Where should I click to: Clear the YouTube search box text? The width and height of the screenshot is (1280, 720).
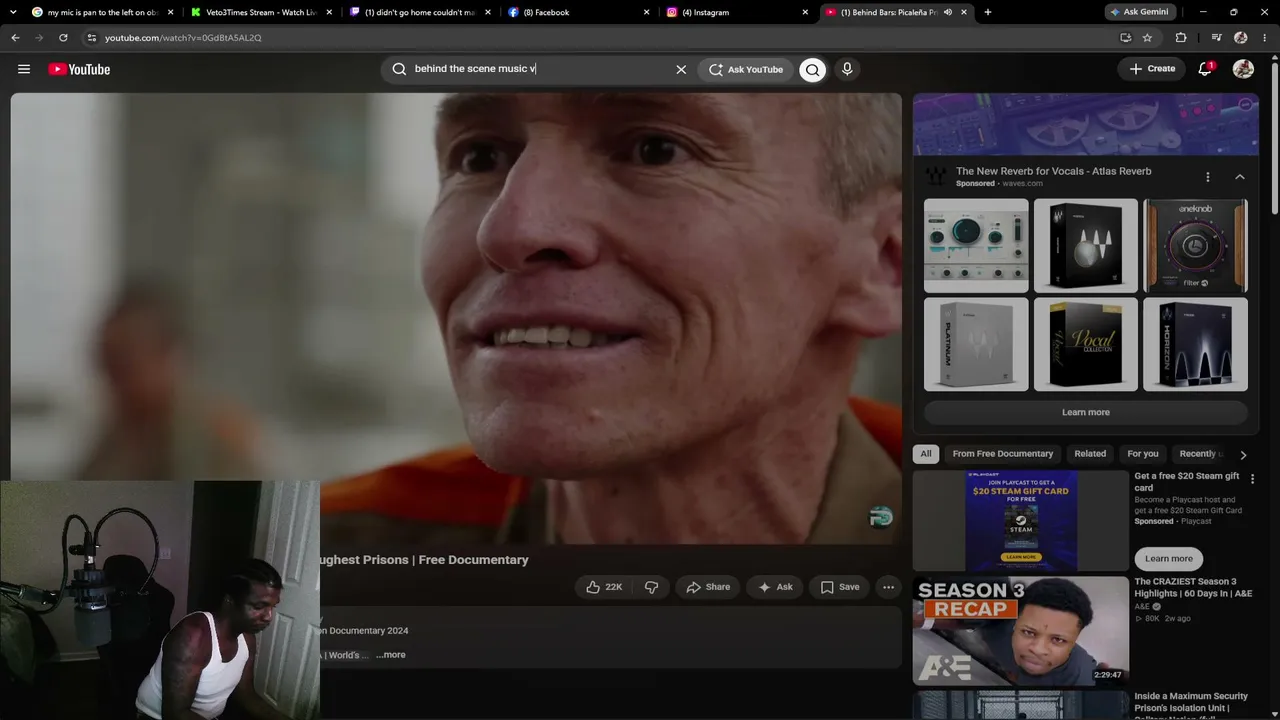point(681,69)
